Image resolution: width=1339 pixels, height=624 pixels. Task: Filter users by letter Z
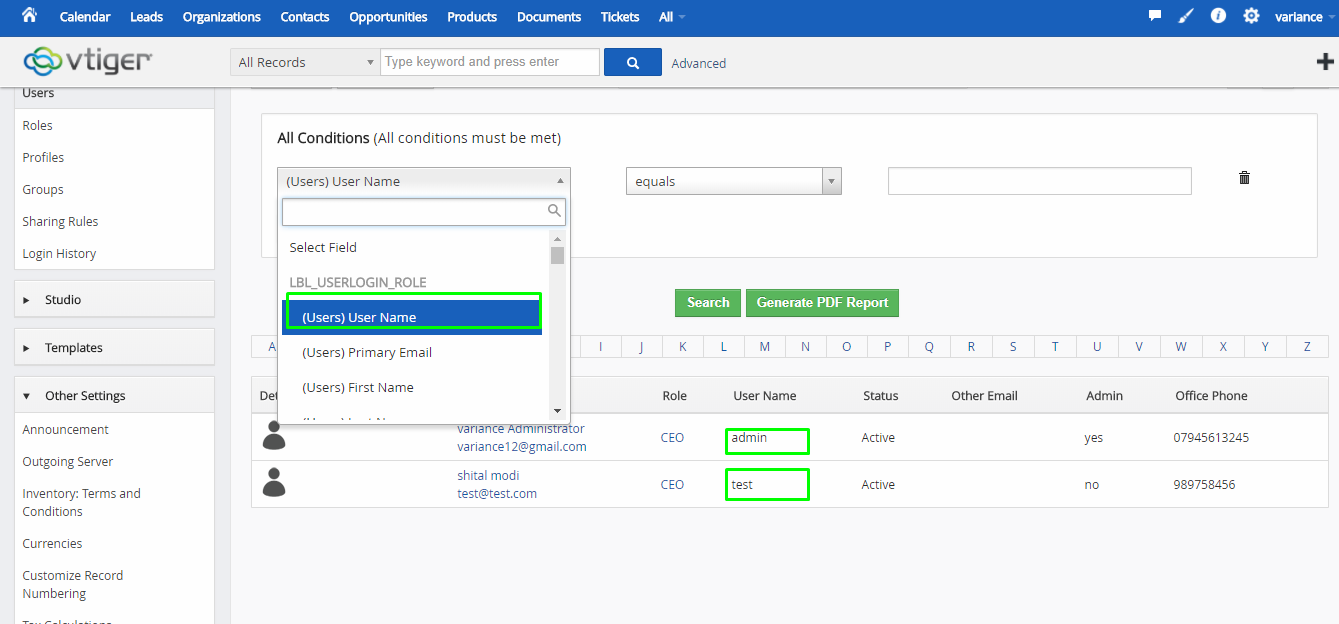pos(1307,346)
